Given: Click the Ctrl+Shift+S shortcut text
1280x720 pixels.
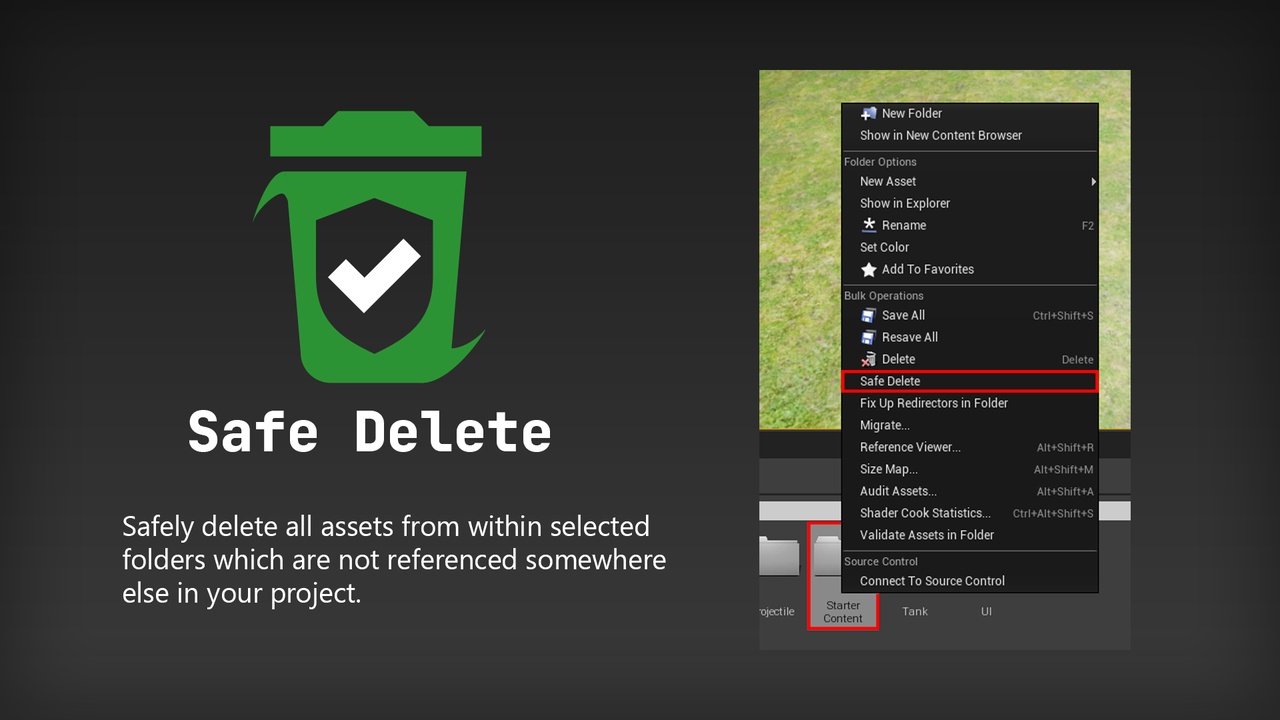Looking at the screenshot, I should [1063, 316].
